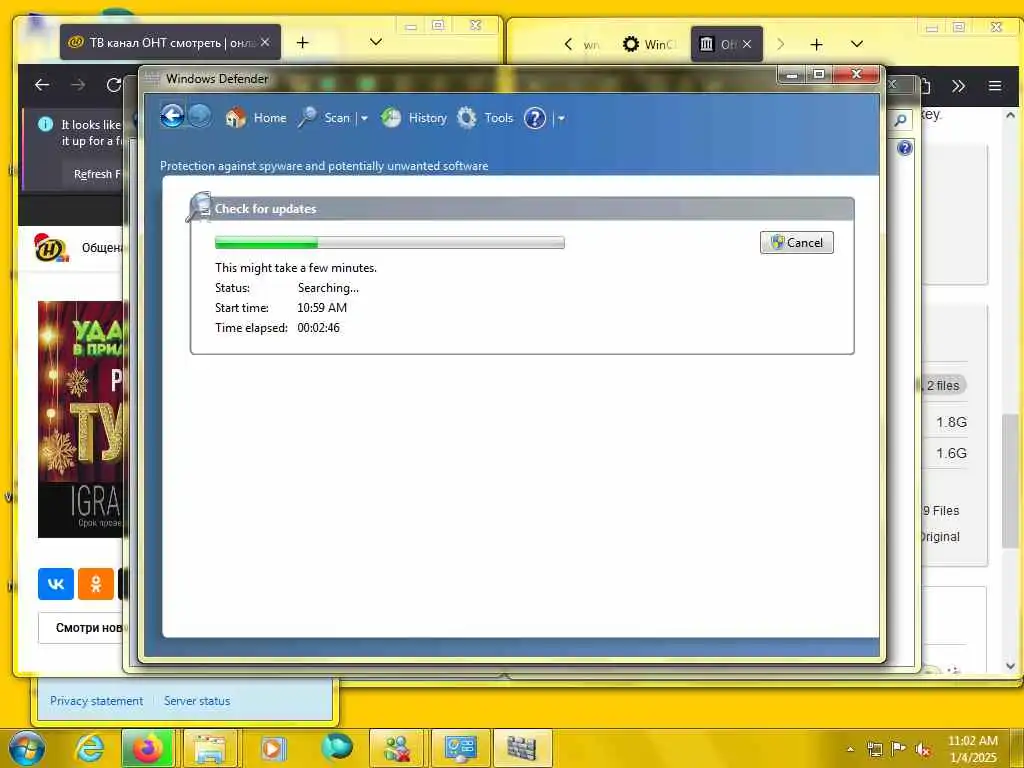
Task: Expand the help options dropdown arrow
Action: [561, 119]
